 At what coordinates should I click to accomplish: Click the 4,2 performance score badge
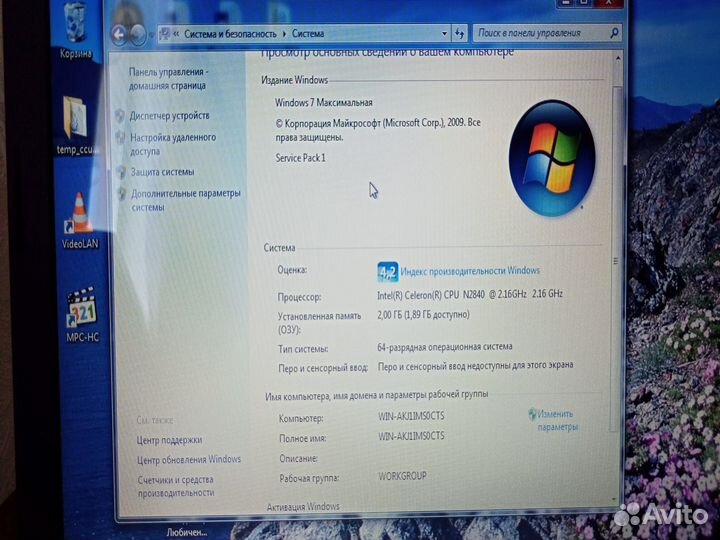coord(387,272)
